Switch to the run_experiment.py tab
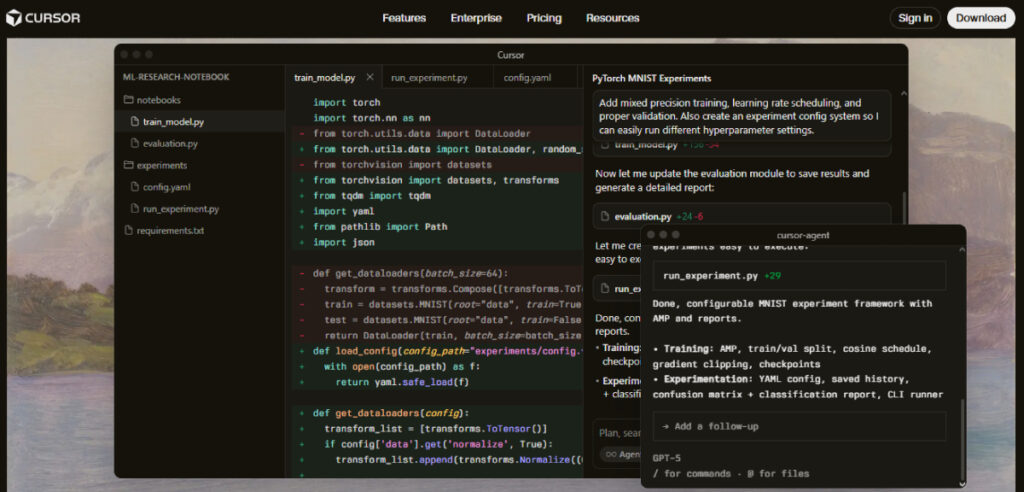This screenshot has width=1024, height=492. point(431,77)
